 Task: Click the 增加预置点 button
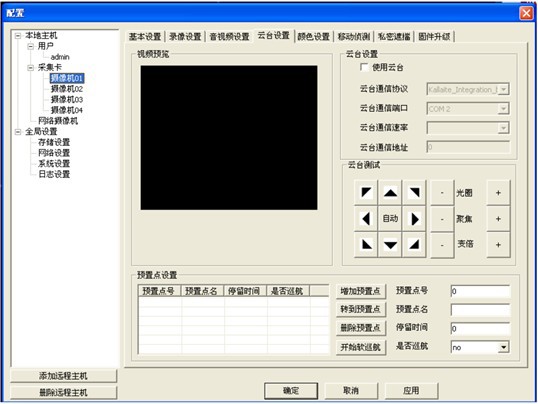tap(361, 291)
